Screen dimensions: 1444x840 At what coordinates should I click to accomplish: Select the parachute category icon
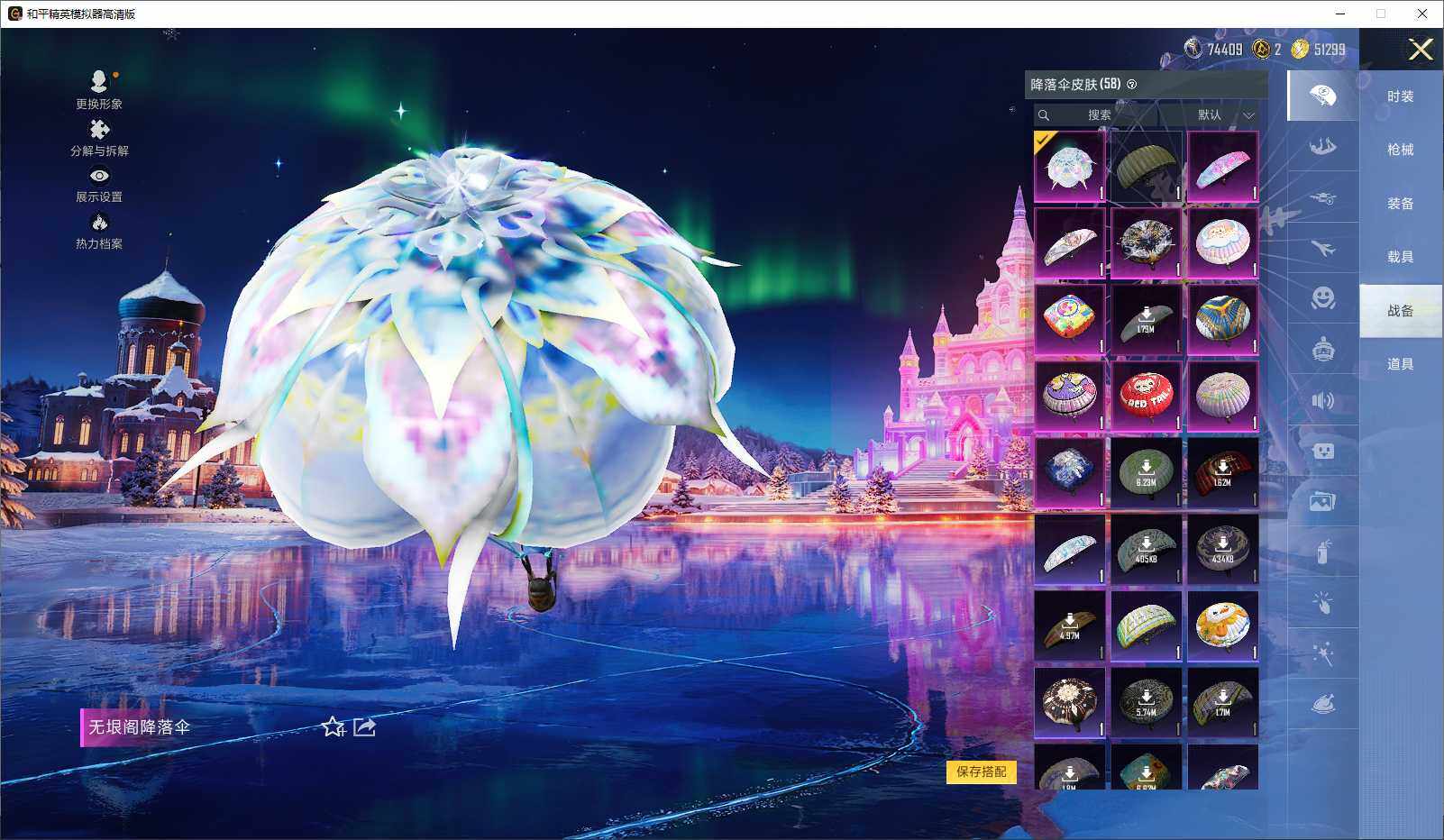[x=1322, y=96]
